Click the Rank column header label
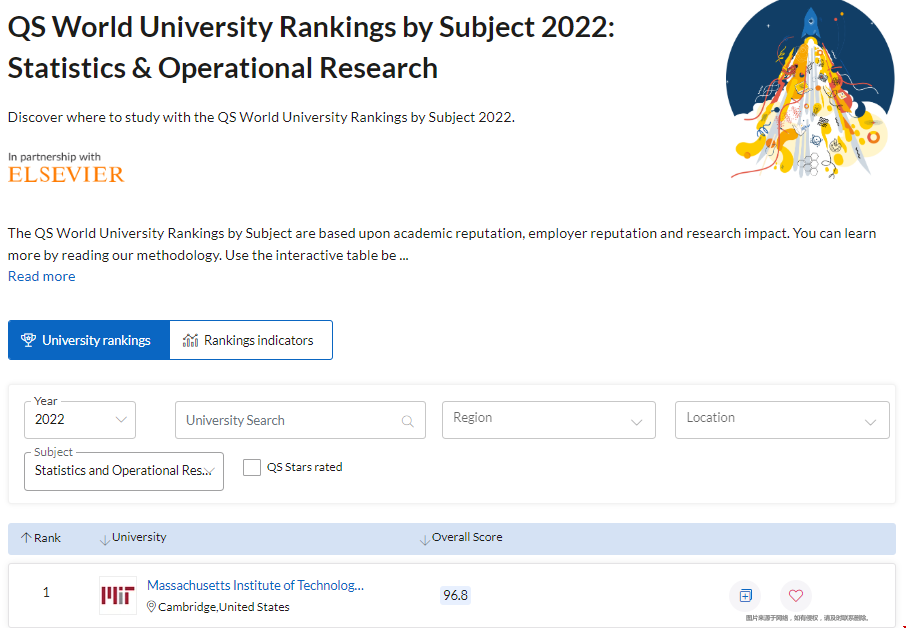 (x=47, y=538)
